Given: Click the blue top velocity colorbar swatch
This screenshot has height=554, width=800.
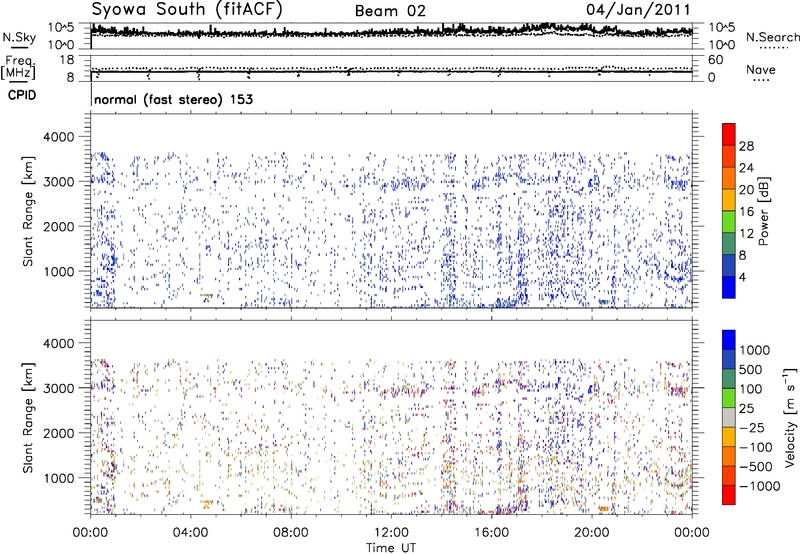Looking at the screenshot, I should pos(729,340).
